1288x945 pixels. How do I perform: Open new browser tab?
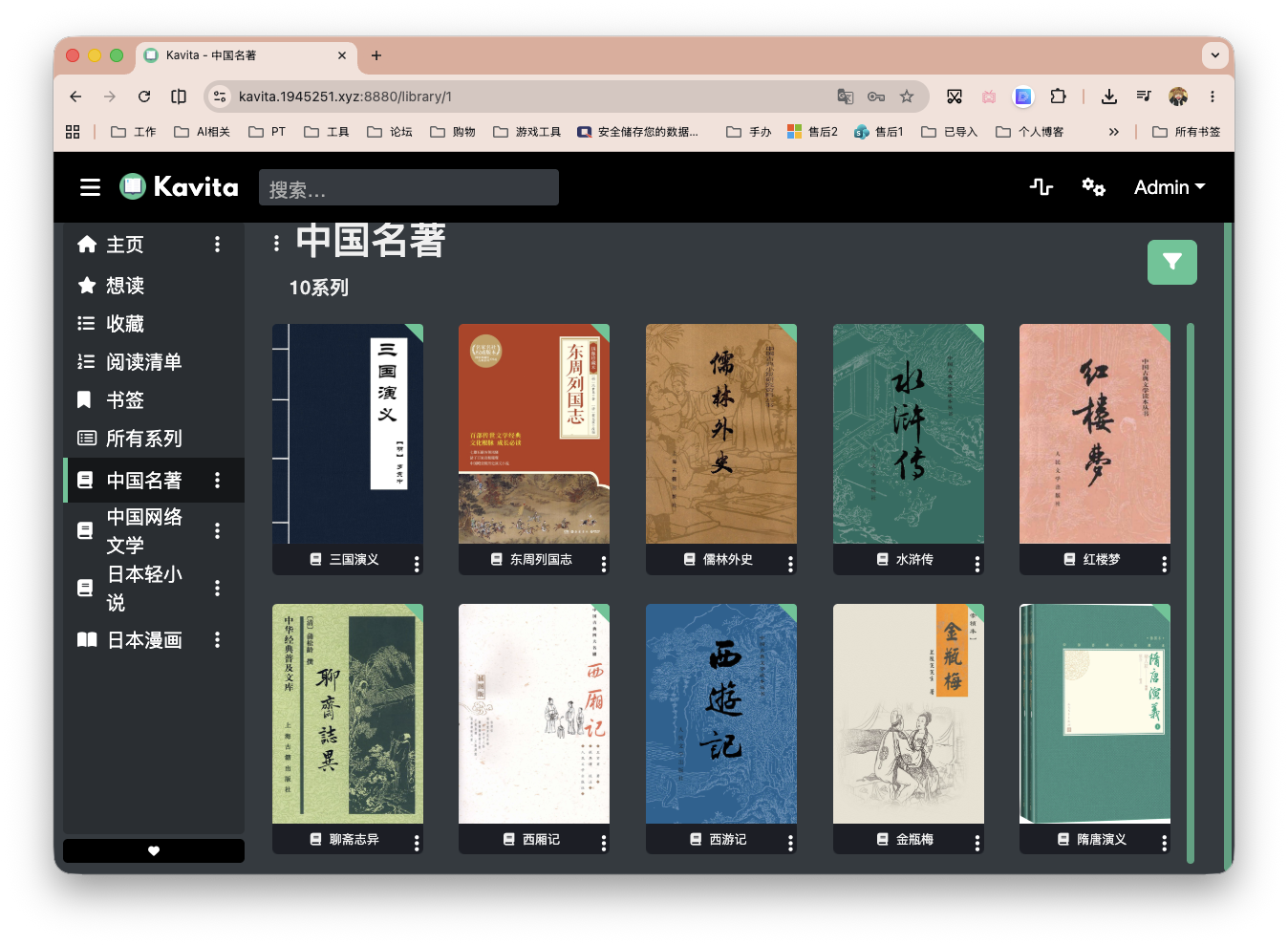pos(376,55)
